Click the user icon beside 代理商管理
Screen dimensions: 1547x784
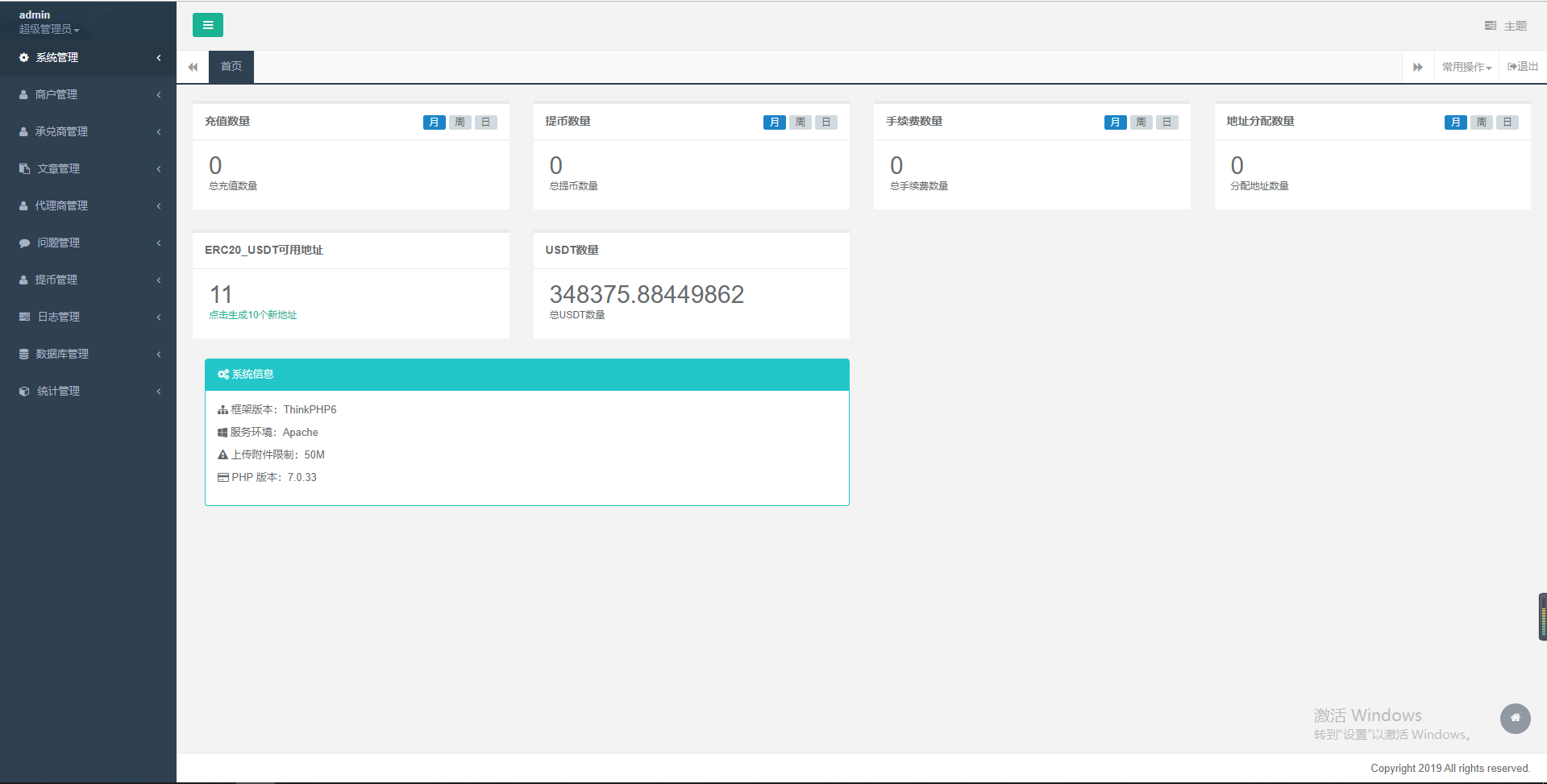tap(23, 206)
